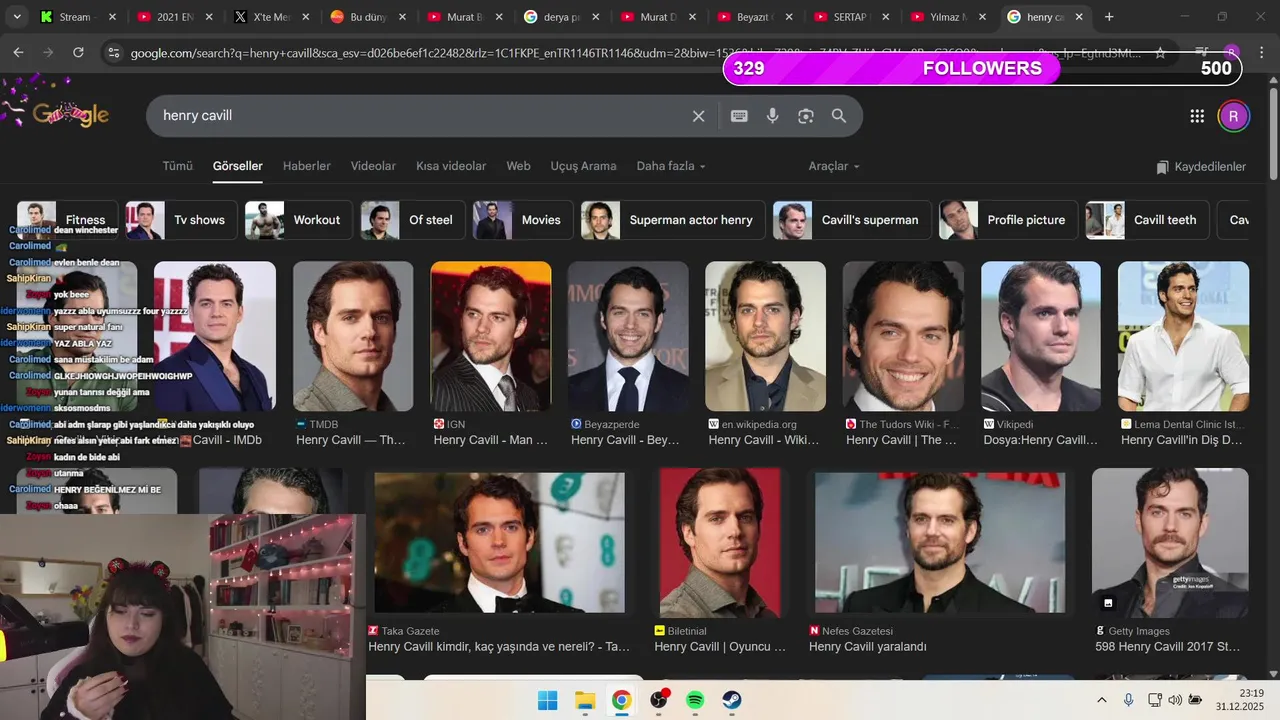Open Google Lens image search icon
This screenshot has height=720, width=1280.
(806, 116)
